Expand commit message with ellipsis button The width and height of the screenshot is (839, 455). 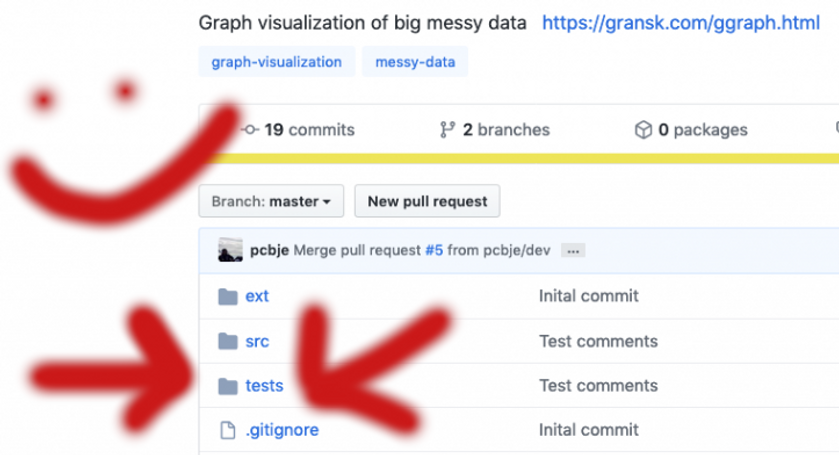coord(573,251)
